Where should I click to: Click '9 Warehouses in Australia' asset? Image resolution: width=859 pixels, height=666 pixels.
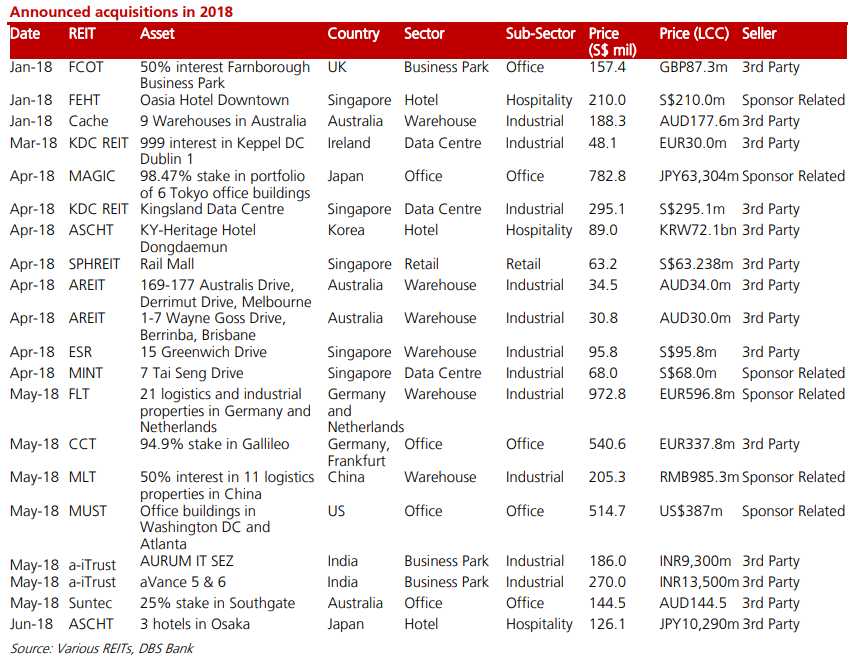[223, 121]
